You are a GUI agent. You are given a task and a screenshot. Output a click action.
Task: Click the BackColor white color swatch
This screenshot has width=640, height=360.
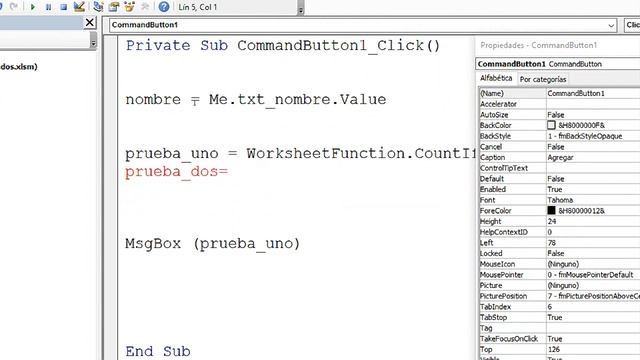pos(551,125)
